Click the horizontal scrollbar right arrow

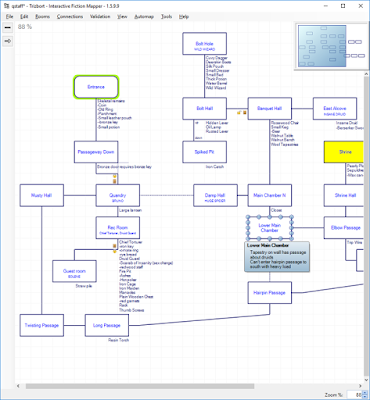359,386
